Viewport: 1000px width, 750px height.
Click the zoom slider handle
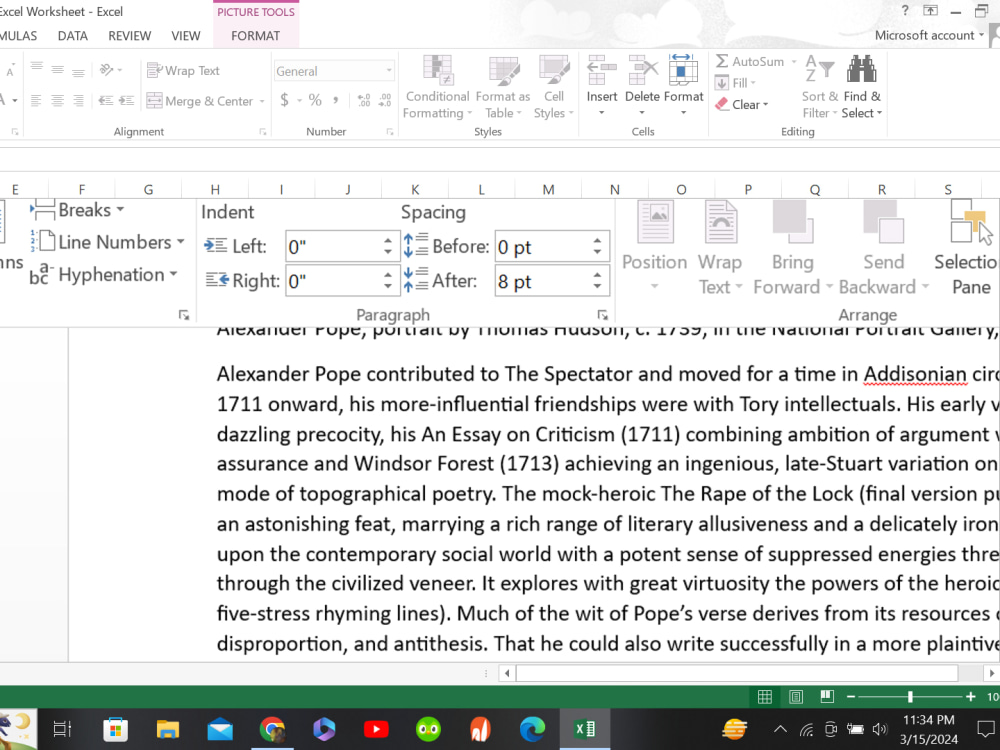910,697
